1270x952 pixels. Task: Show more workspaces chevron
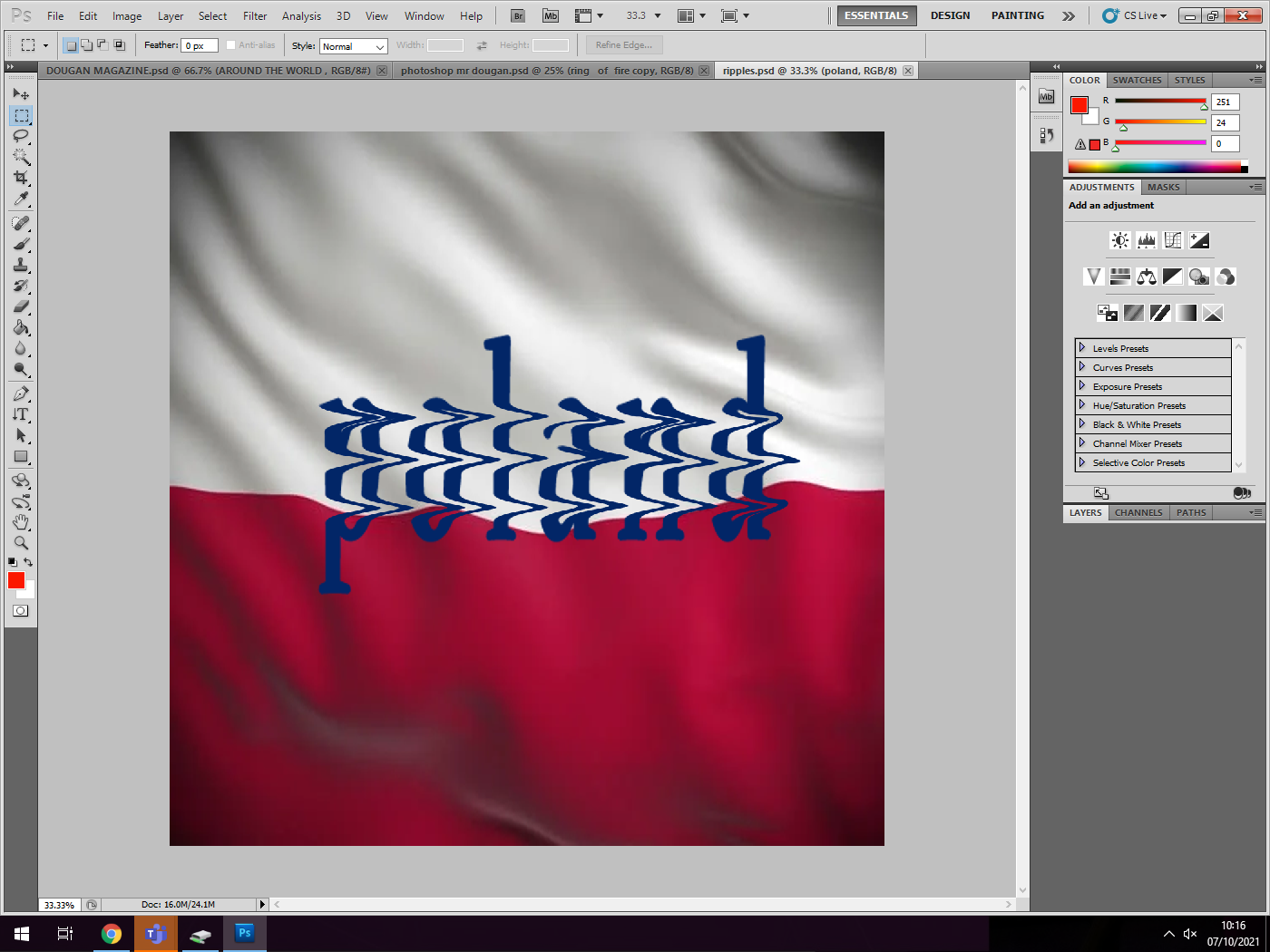tap(1069, 15)
